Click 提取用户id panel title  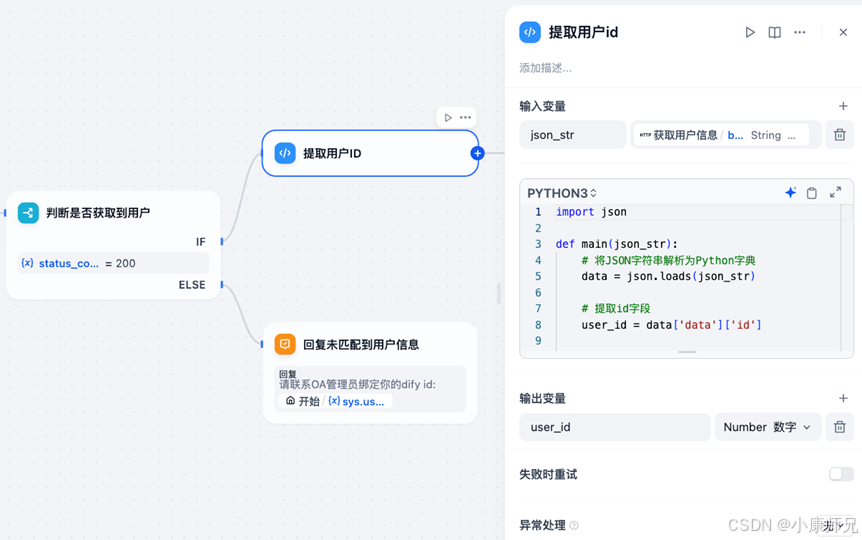point(583,32)
